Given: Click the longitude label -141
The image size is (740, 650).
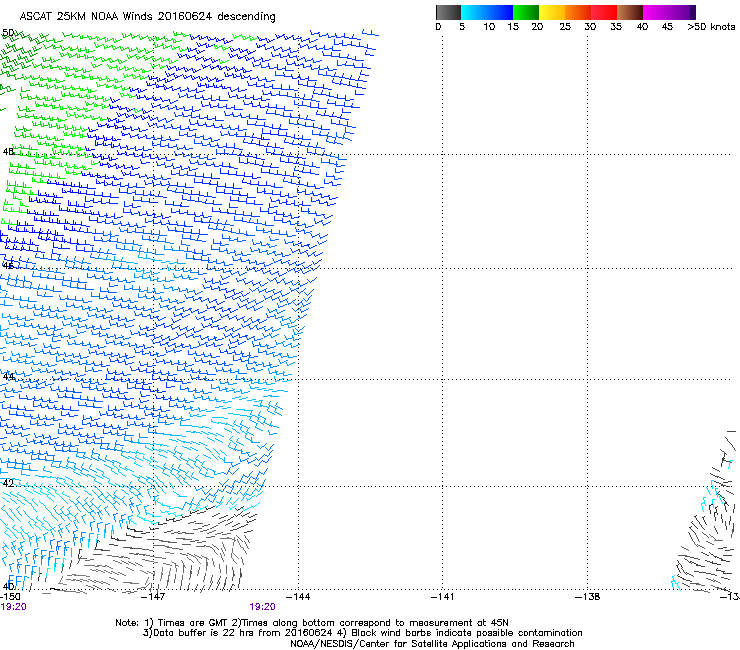Looking at the screenshot, I should 443,597.
